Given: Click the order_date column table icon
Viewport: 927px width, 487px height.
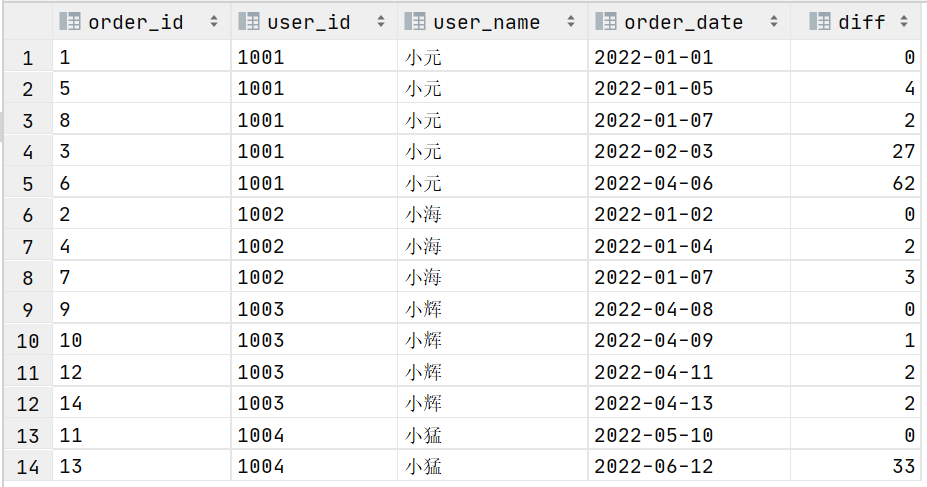Looking at the screenshot, I should (x=605, y=22).
